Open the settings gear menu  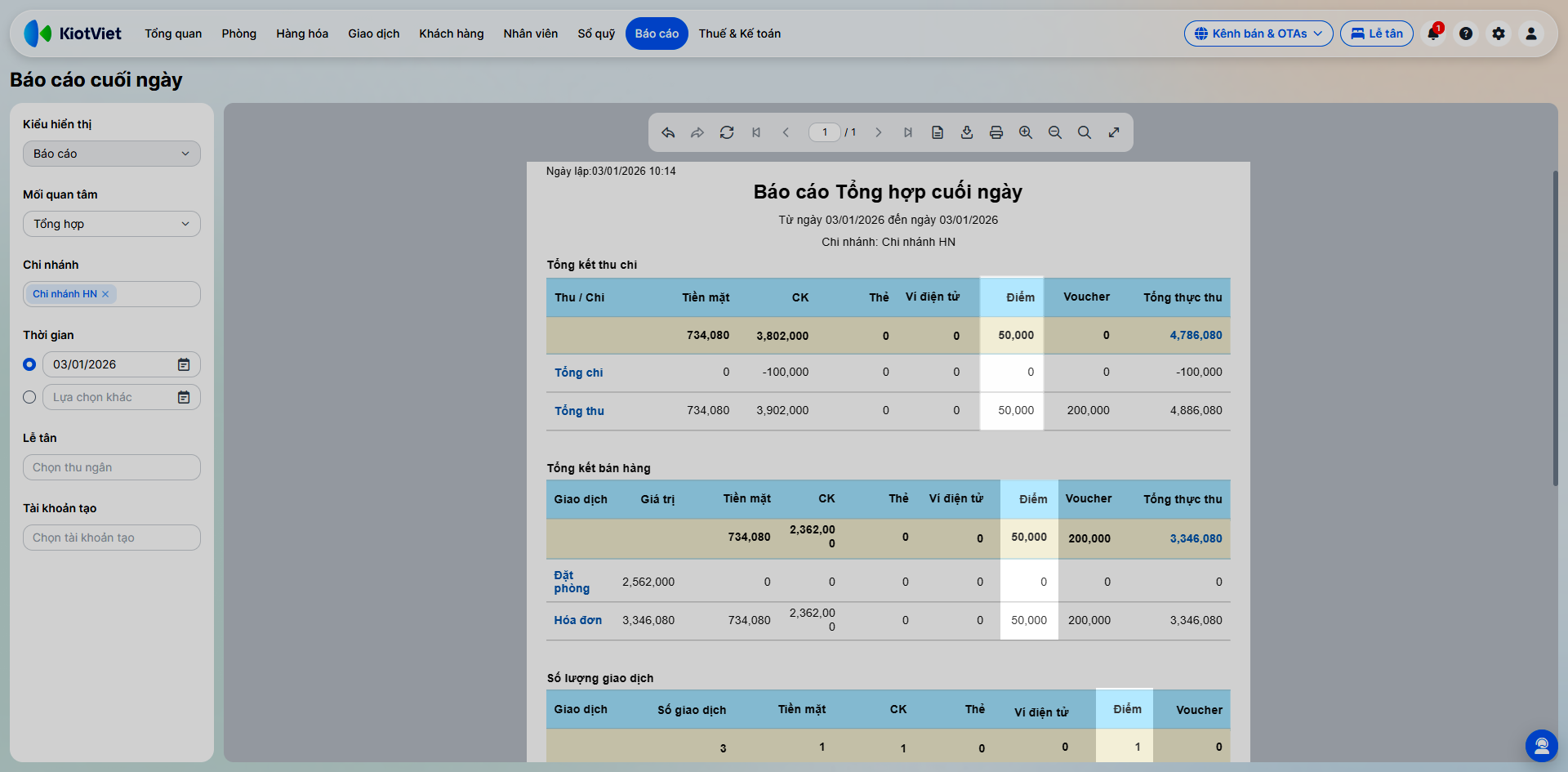click(1499, 33)
